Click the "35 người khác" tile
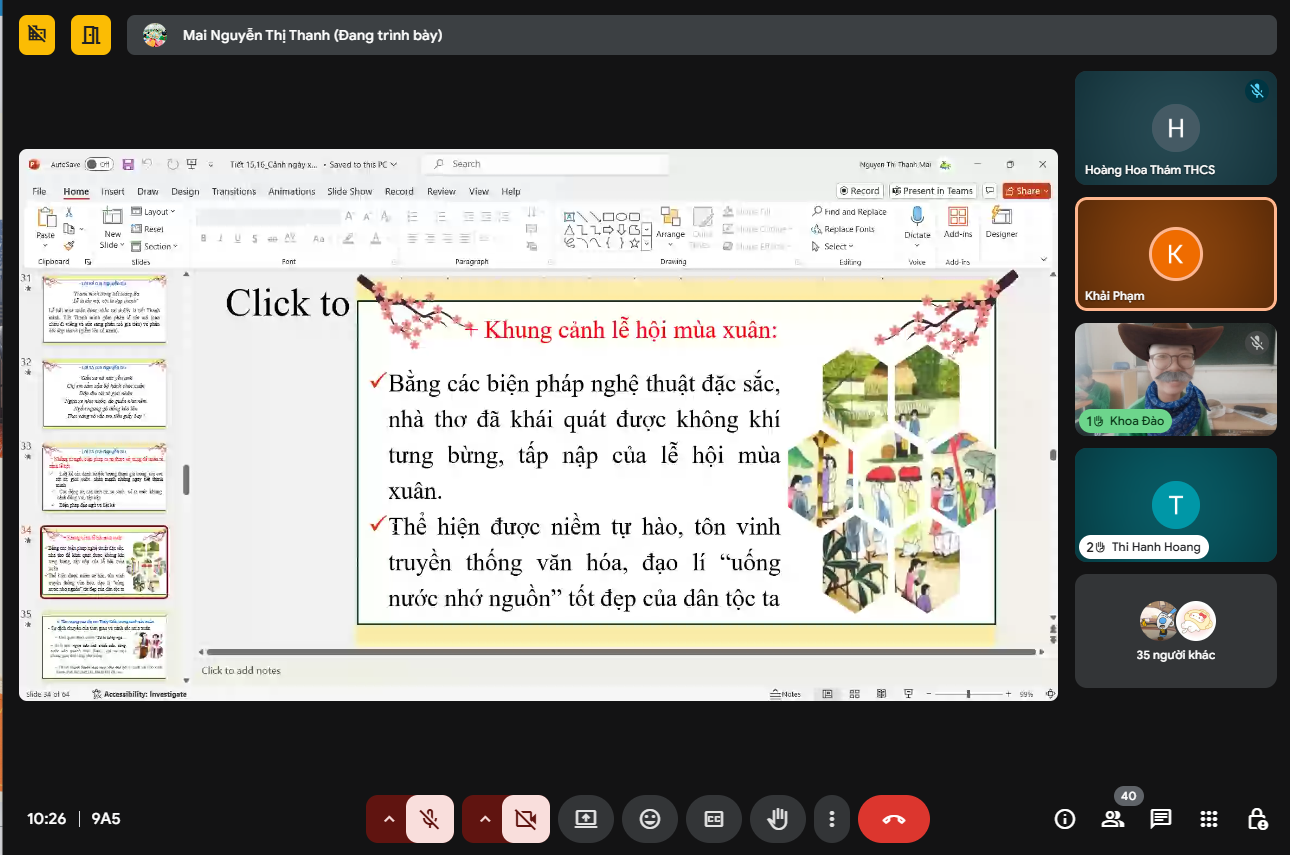This screenshot has width=1290, height=855. [x=1175, y=630]
